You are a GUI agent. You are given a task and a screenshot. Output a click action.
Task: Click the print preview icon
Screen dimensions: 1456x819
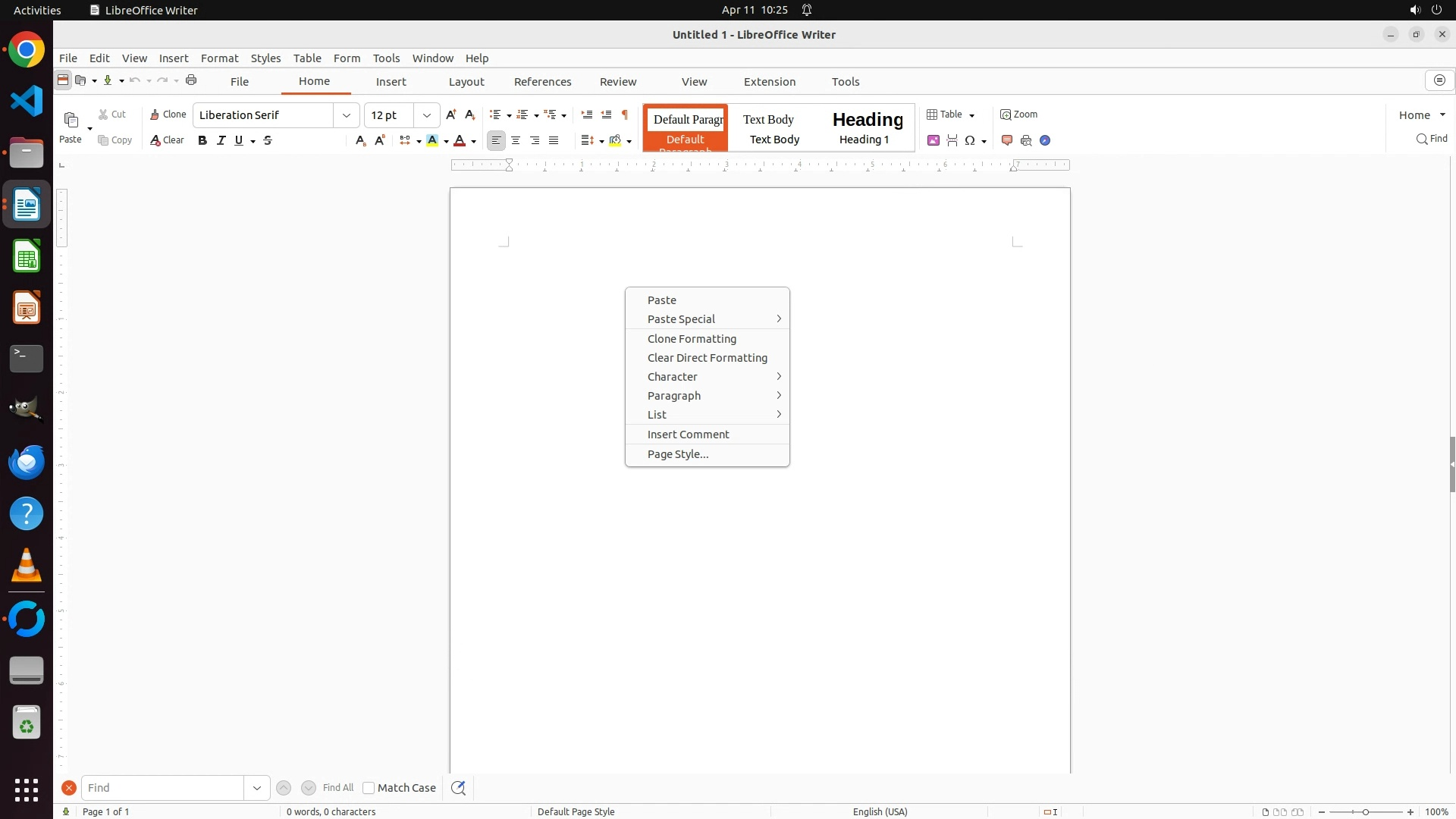tap(1026, 140)
